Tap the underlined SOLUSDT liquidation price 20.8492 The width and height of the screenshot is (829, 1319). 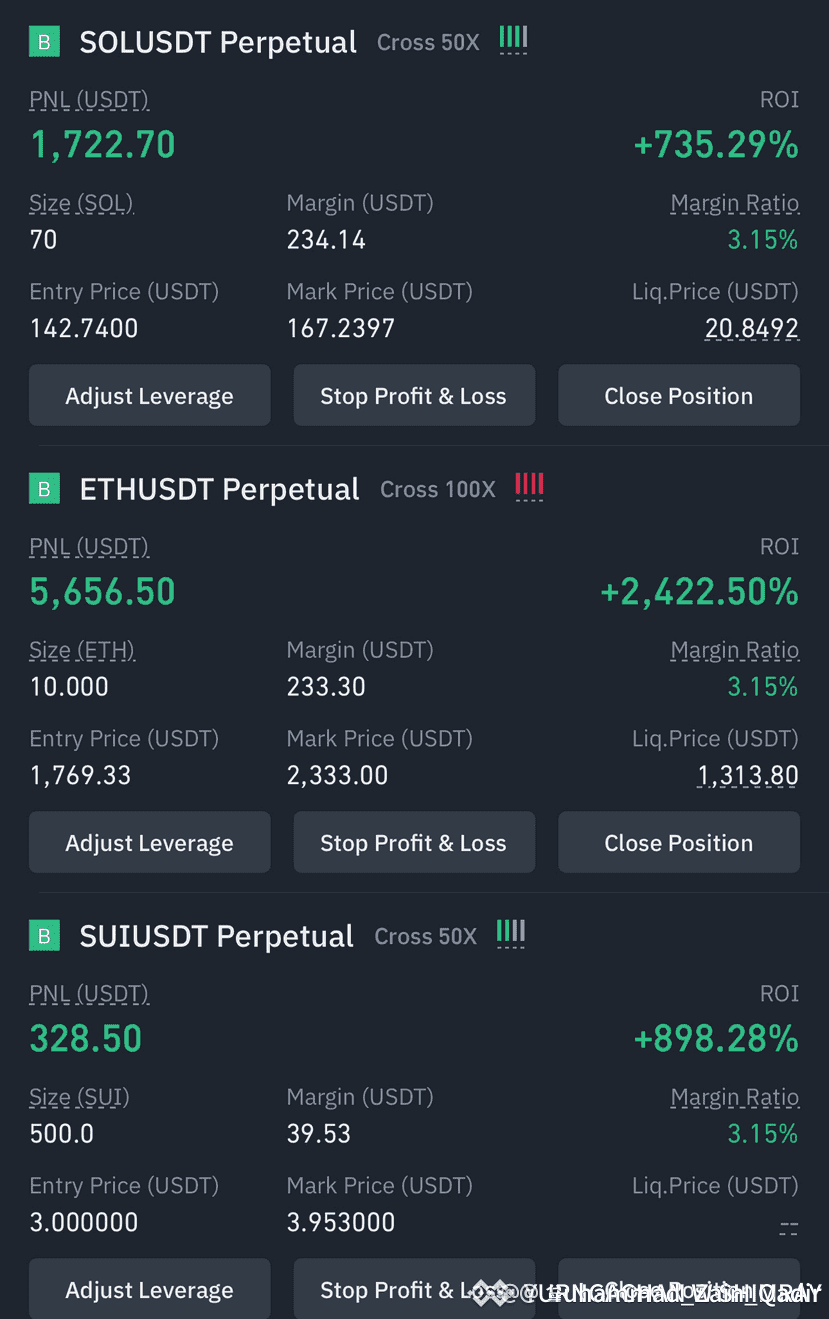[752, 329]
